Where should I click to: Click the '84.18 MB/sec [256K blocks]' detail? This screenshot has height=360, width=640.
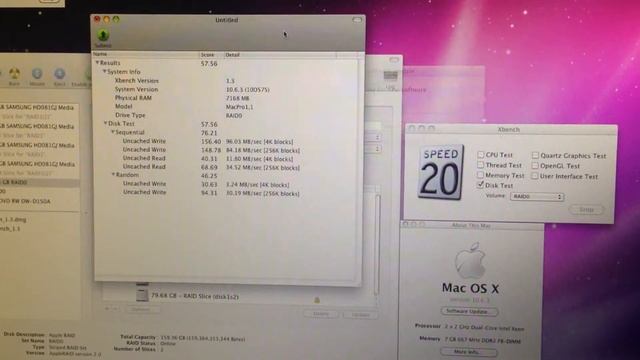tap(263, 150)
